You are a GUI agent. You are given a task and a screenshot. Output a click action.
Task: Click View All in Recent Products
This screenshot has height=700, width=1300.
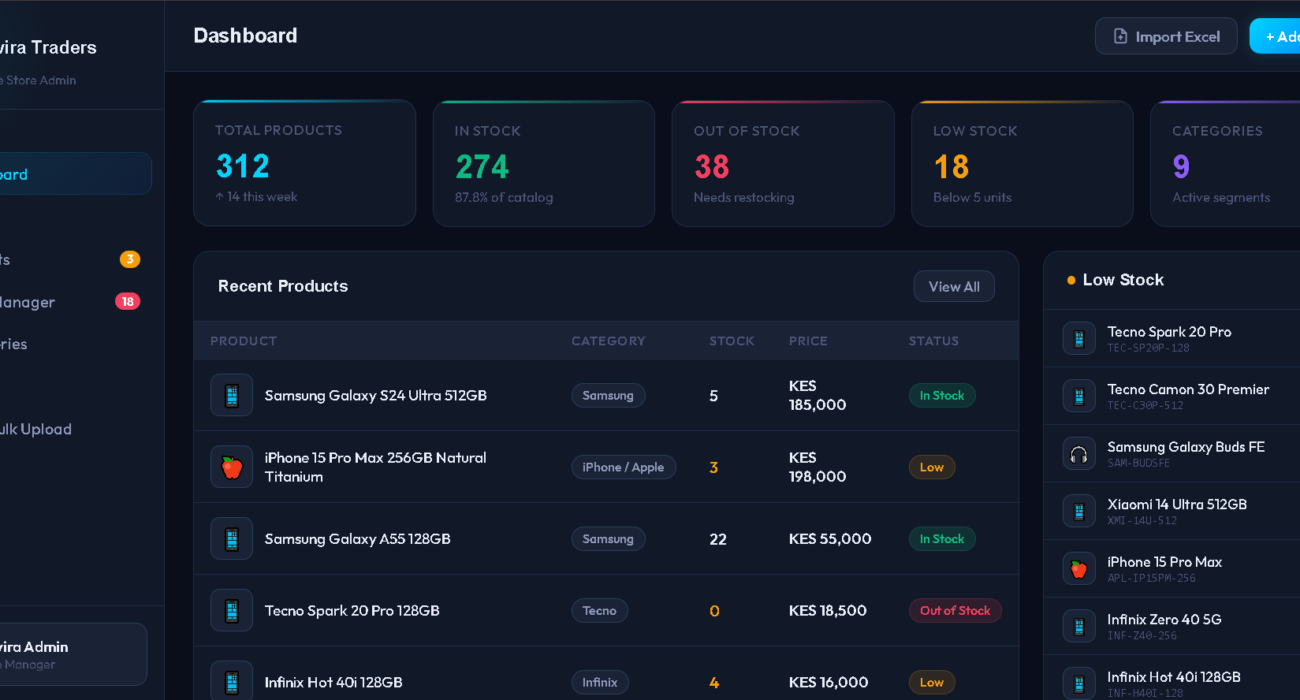click(953, 286)
